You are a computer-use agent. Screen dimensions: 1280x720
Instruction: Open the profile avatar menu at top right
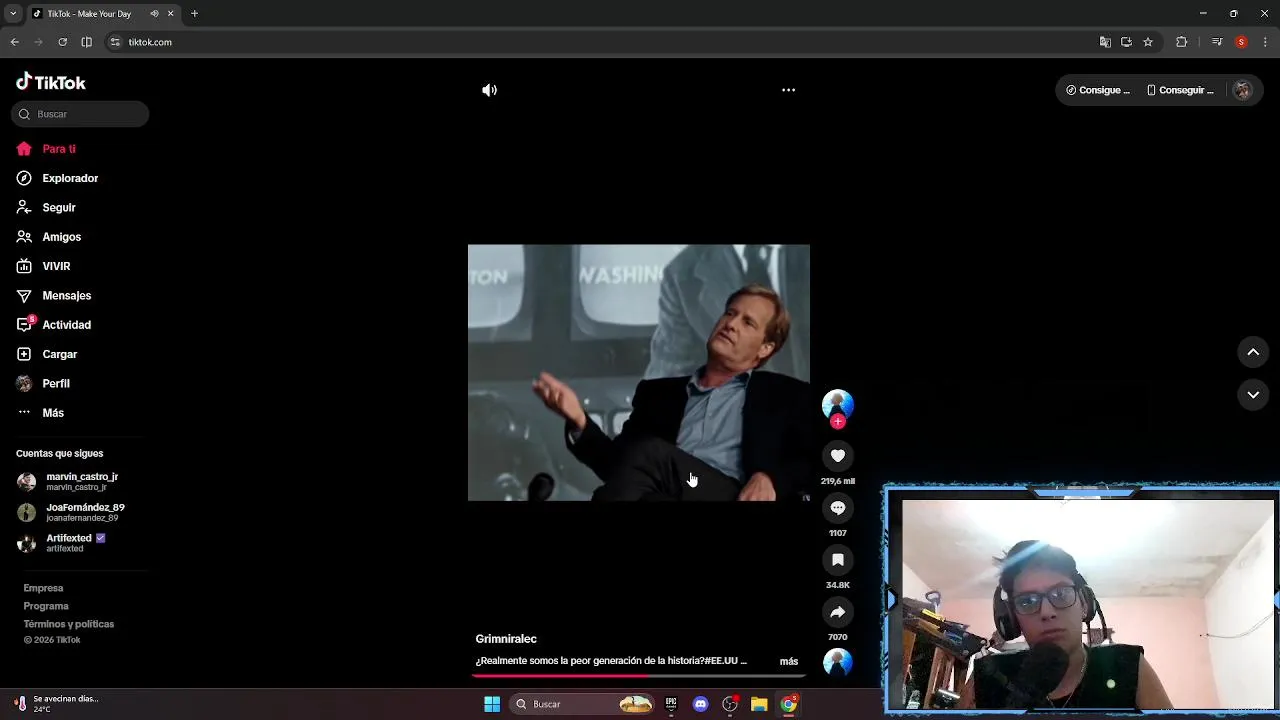[x=1242, y=90]
